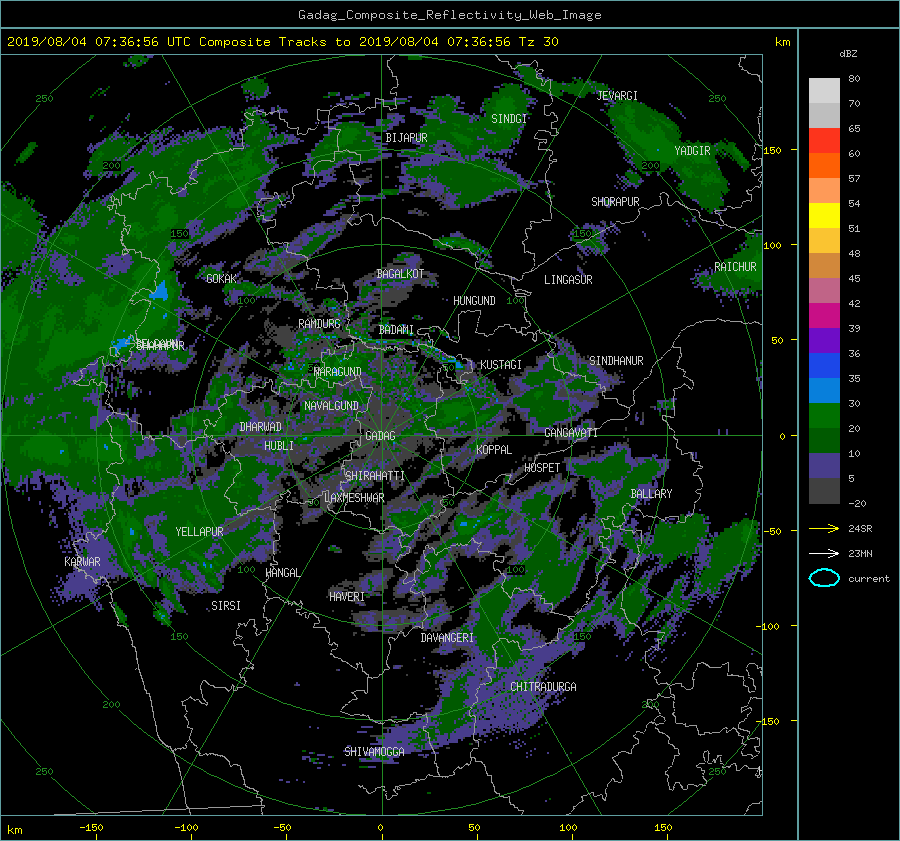This screenshot has height=841, width=900.
Task: Choose the dark gray -20 dBZ swatch
Action: click(x=824, y=490)
